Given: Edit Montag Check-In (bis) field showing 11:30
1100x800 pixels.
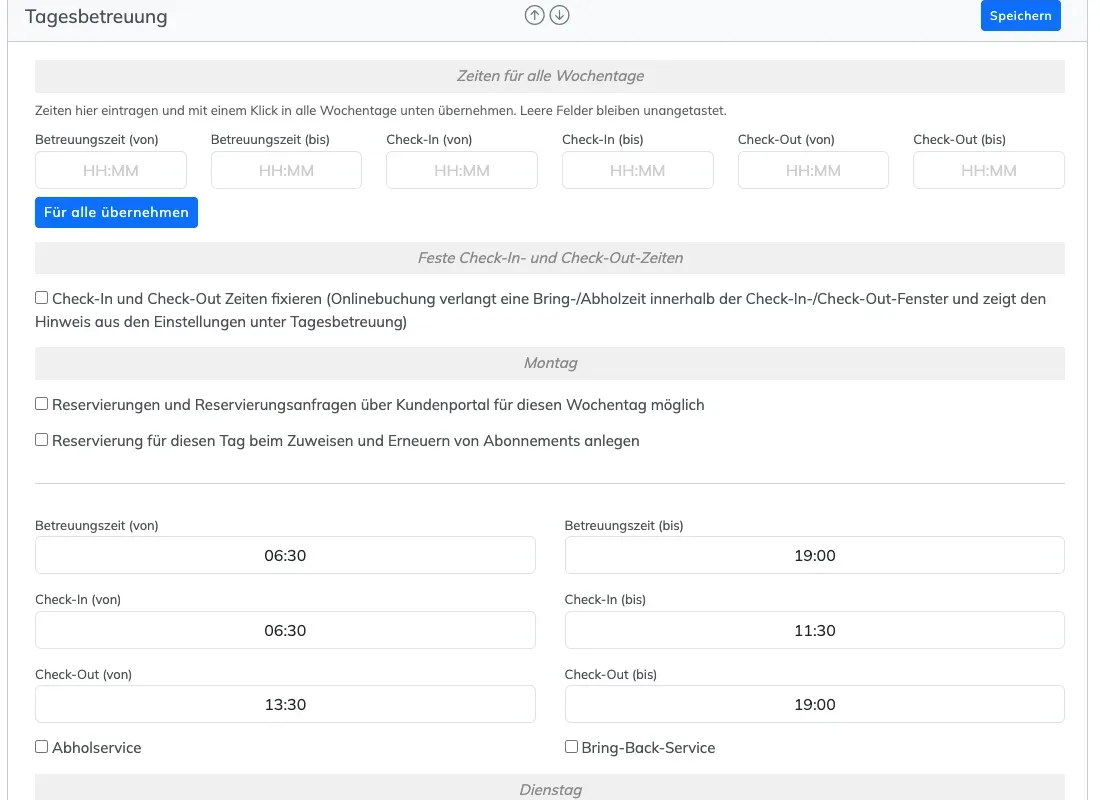Looking at the screenshot, I should coord(814,630).
